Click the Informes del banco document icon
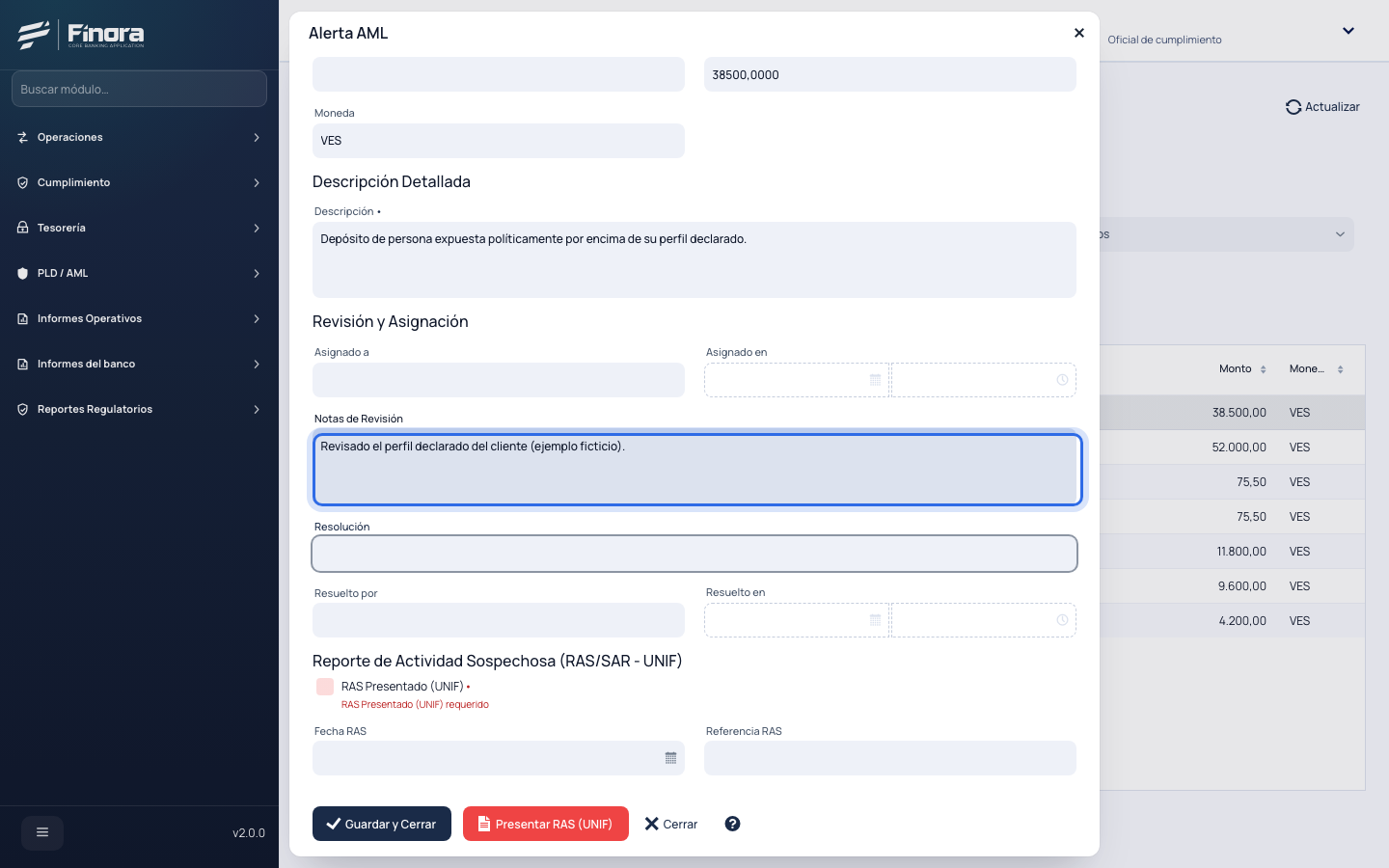Viewport: 1389px width, 868px height. coord(22,364)
